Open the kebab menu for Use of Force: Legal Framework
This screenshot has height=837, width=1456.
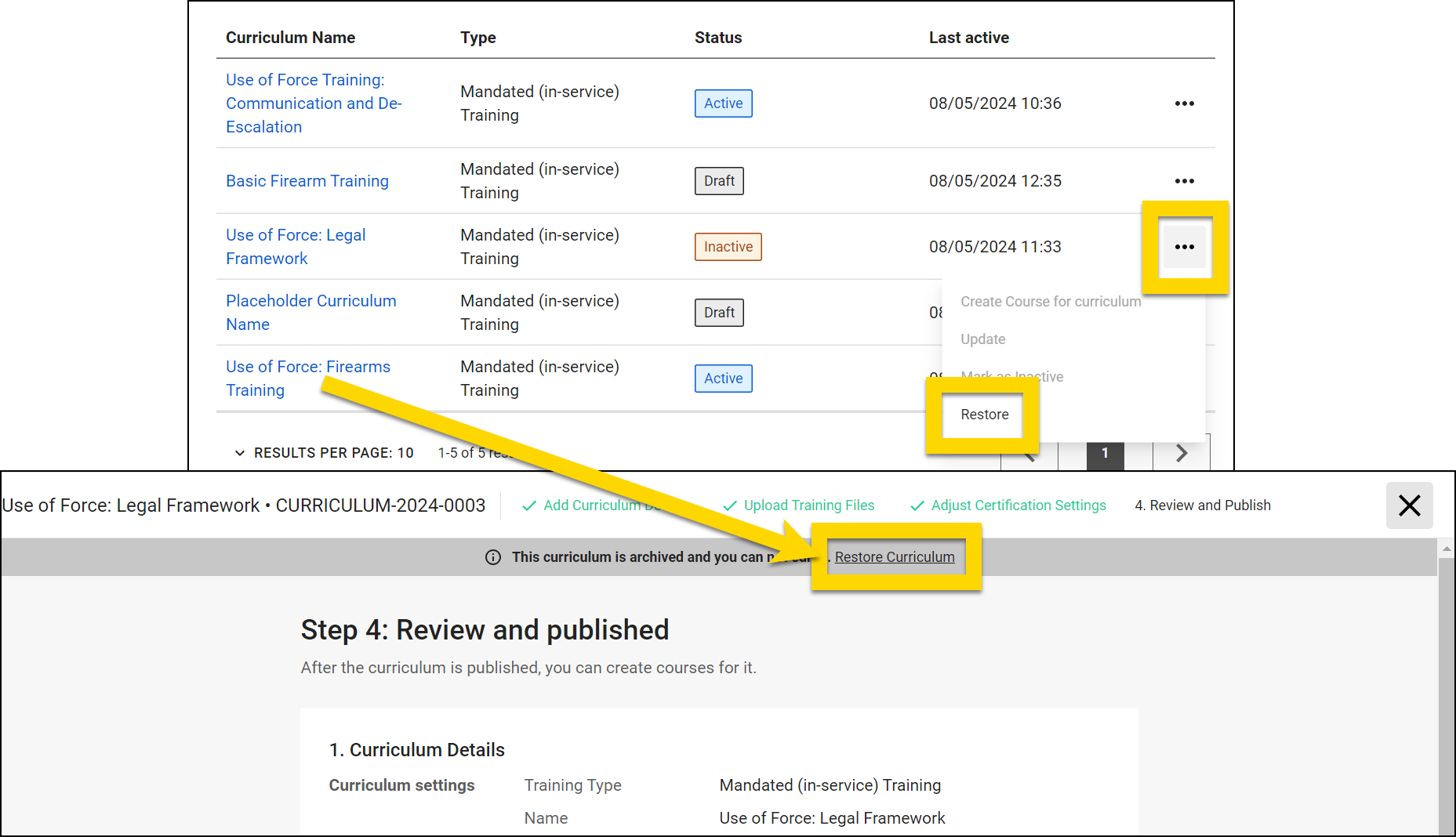pos(1185,246)
